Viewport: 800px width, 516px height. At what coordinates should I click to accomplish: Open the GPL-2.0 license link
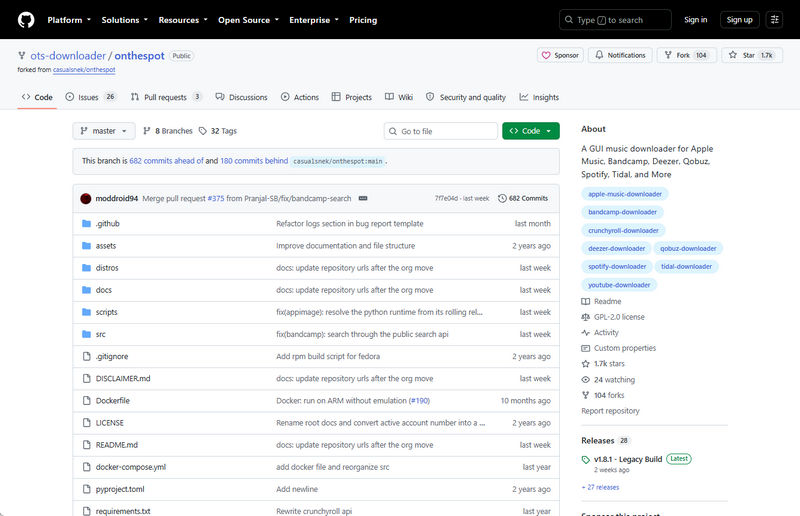[x=613, y=317]
